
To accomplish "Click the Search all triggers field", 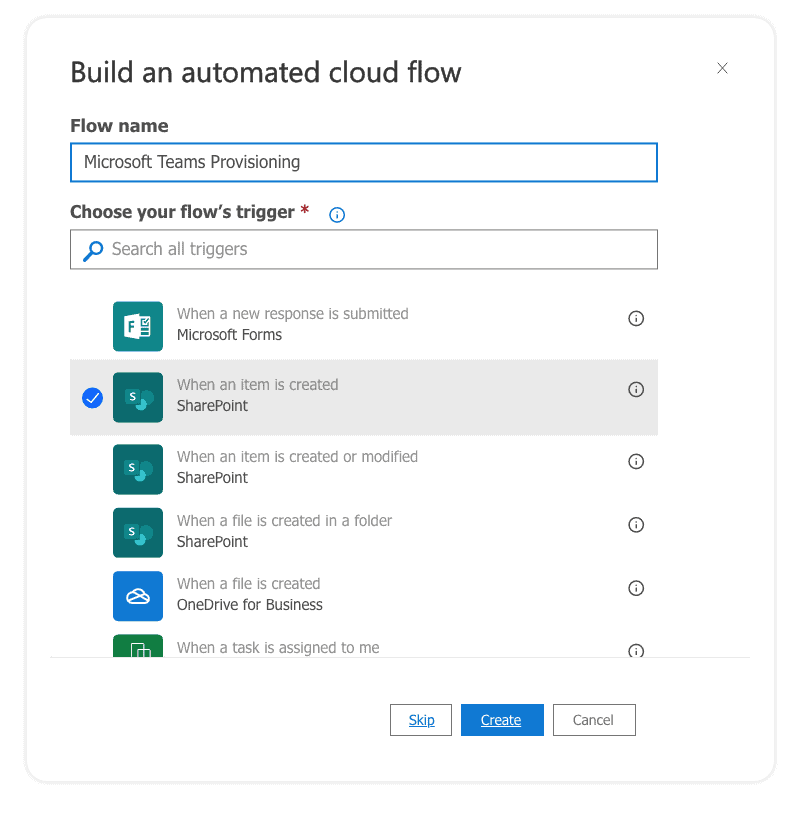I will 364,249.
